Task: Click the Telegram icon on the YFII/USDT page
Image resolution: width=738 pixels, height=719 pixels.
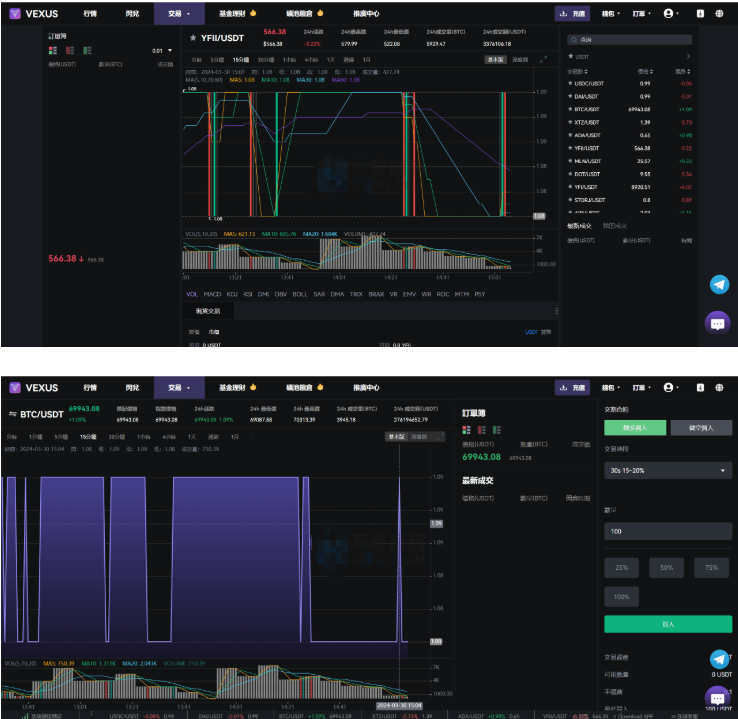Action: point(719,285)
